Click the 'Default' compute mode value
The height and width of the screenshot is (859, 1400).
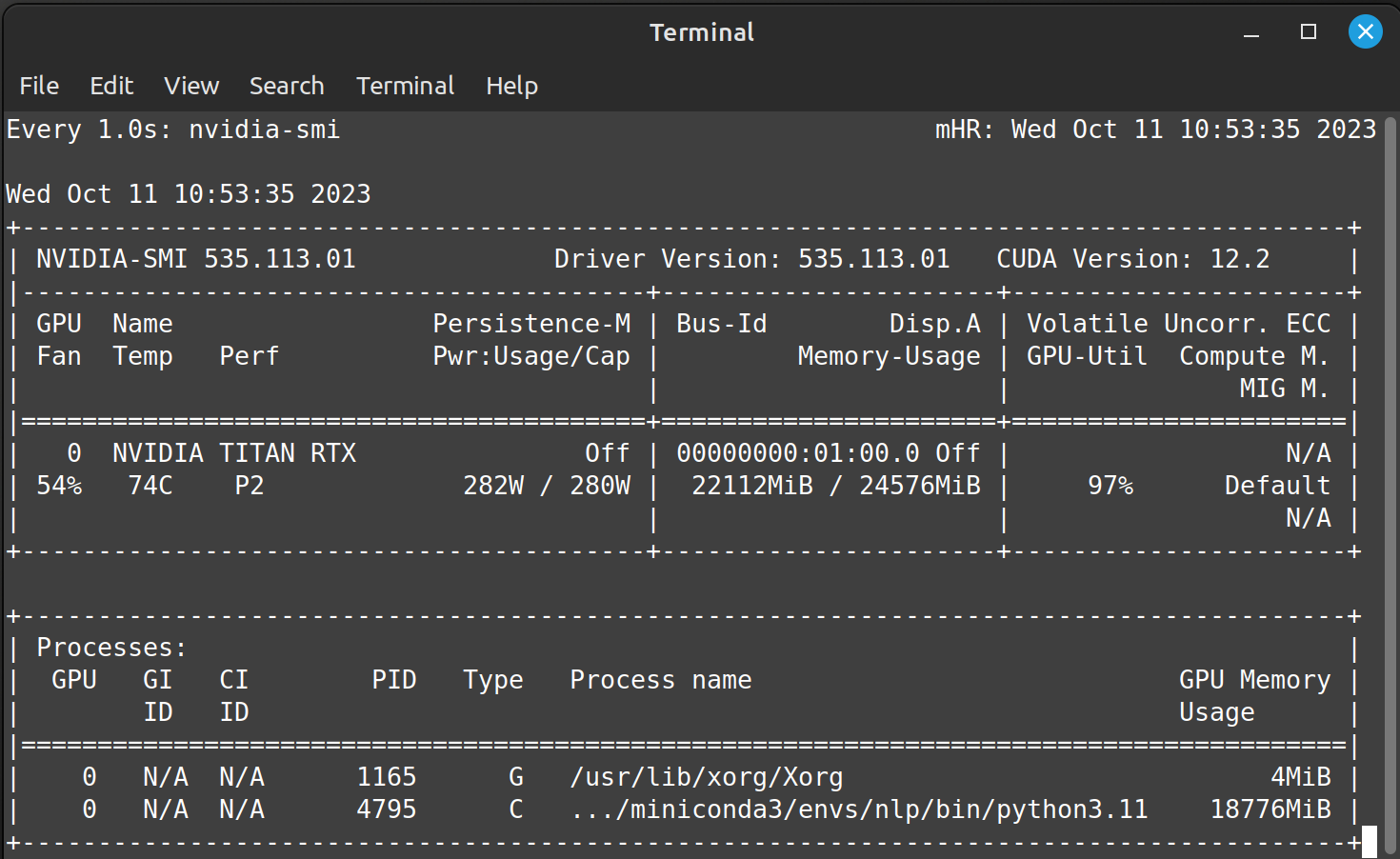point(1278,486)
